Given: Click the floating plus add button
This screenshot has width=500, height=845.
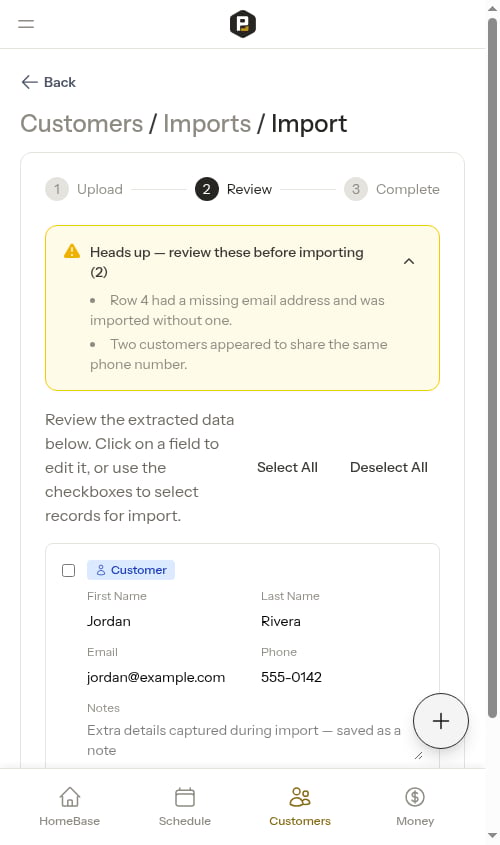Looking at the screenshot, I should click(x=441, y=721).
